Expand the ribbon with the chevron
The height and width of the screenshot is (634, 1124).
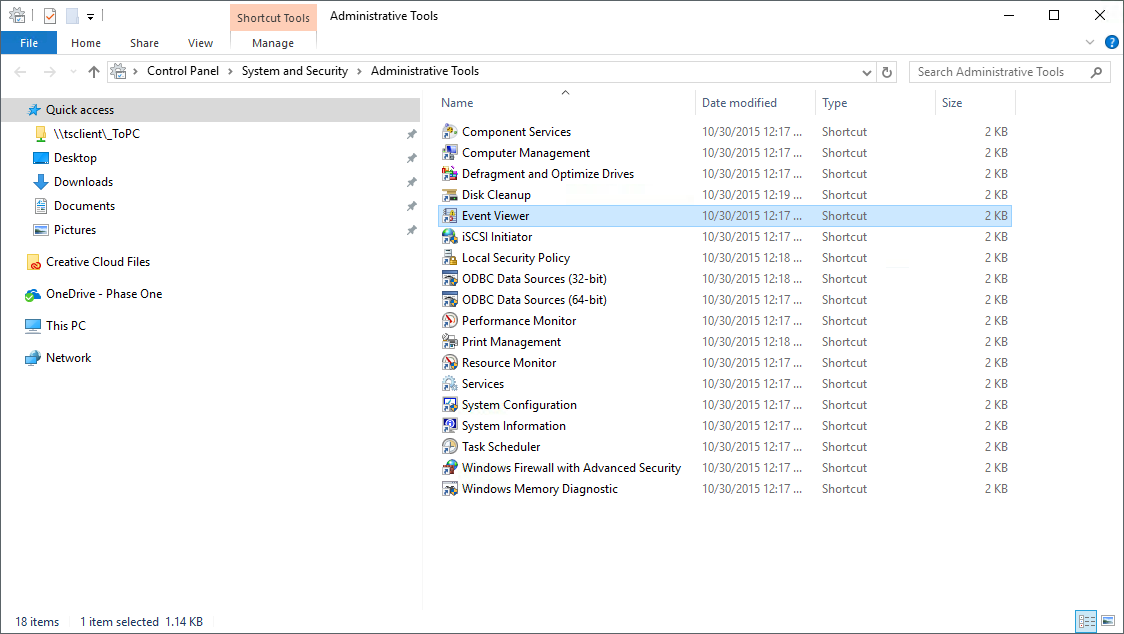pos(1090,42)
